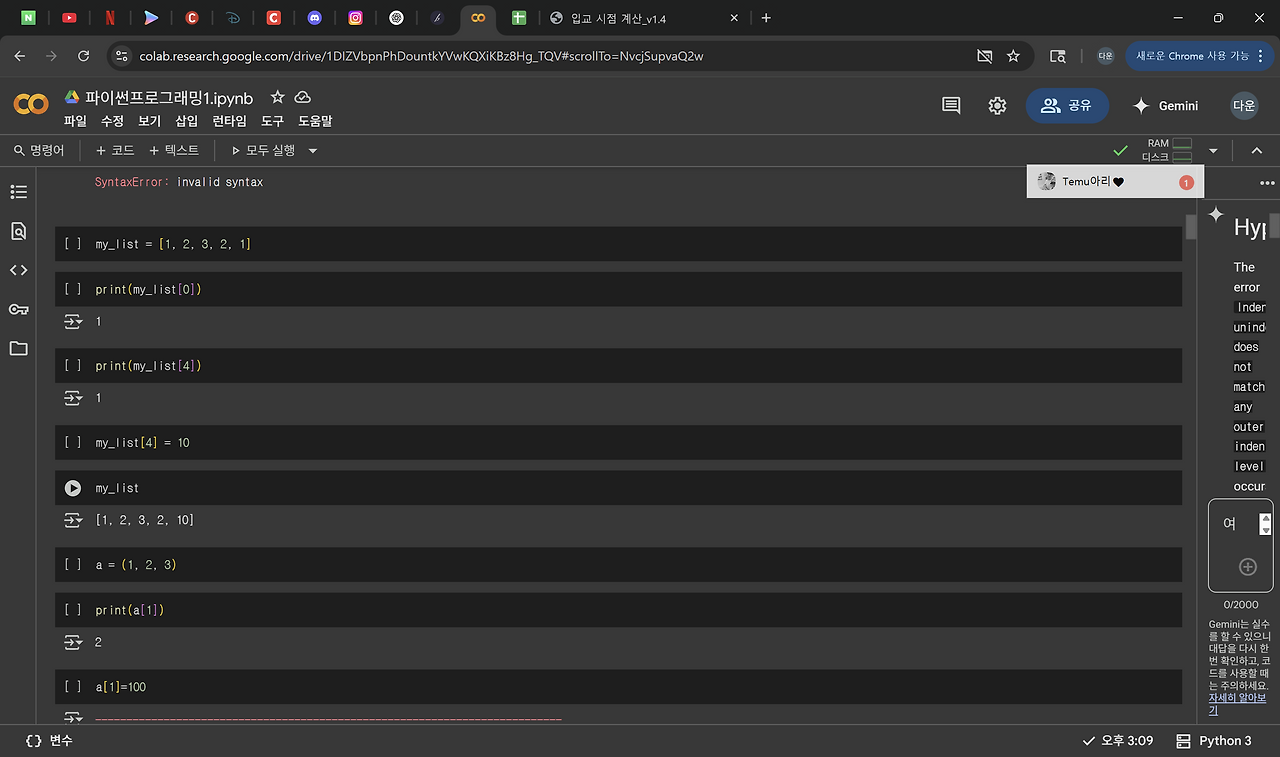Switch to the Netflix browser tab

click(110, 18)
